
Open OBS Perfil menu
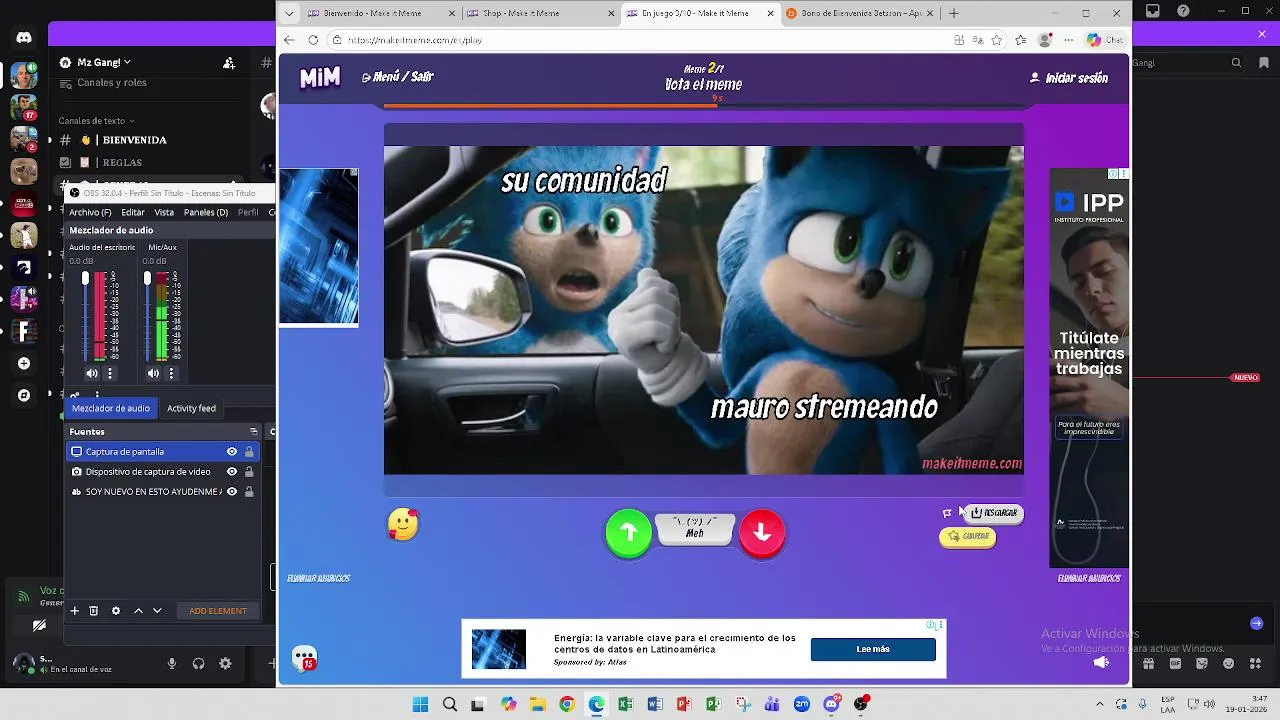pos(248,212)
